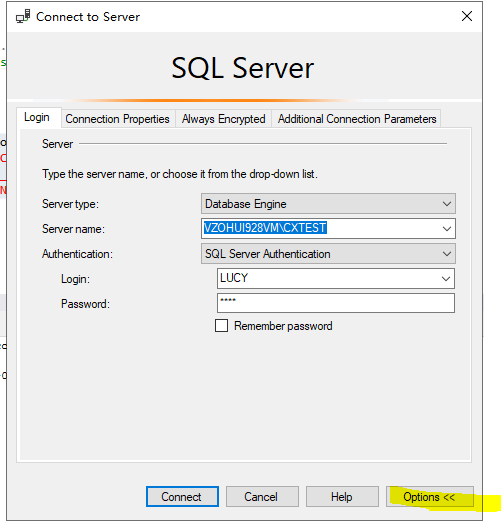Viewport: 501px width, 529px height.
Task: Close the Connect to Server dialog
Action: (x=467, y=16)
